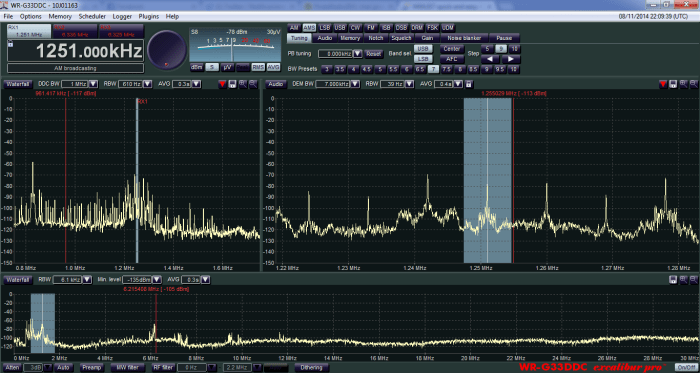Click the PB tuning 0.000kHz field
This screenshot has width=700, height=373.
pyautogui.click(x=335, y=54)
